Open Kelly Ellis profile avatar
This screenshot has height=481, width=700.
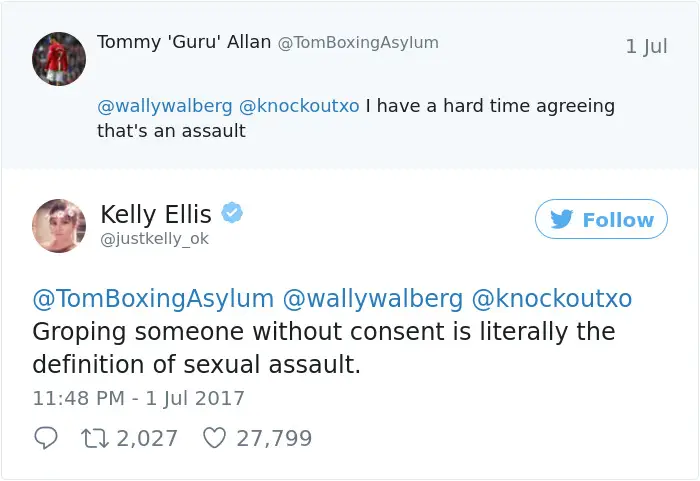click(x=59, y=226)
